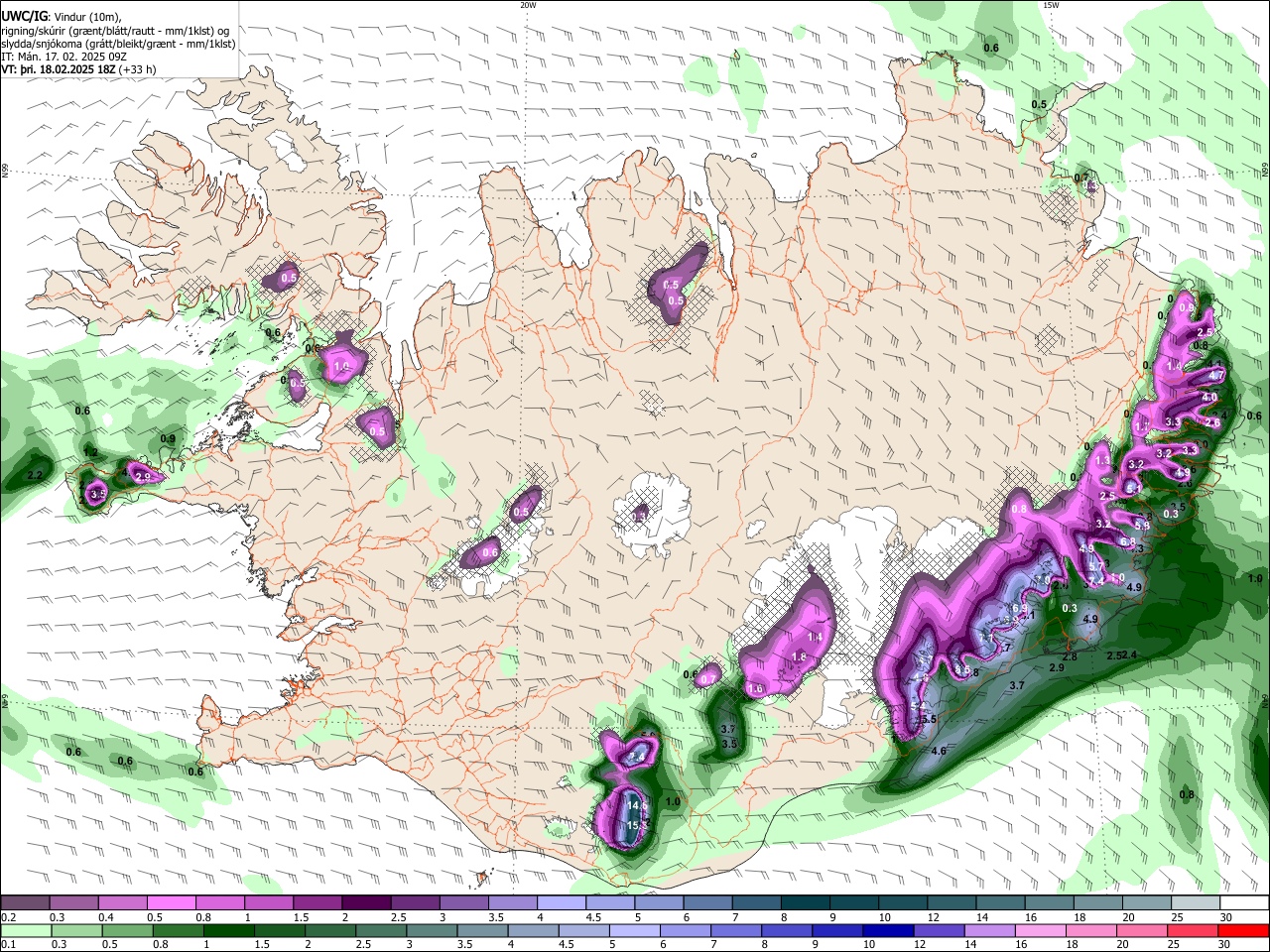The width and height of the screenshot is (1270, 952).
Task: Click the bright red legend swatch after 30
Action: tap(1242, 930)
